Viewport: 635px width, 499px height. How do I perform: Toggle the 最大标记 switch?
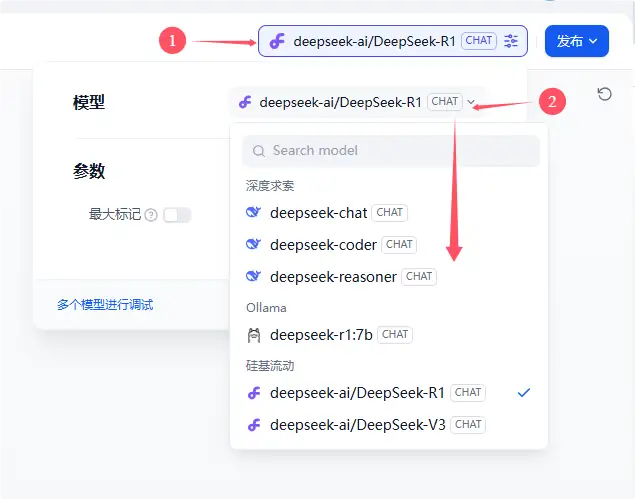click(x=177, y=215)
